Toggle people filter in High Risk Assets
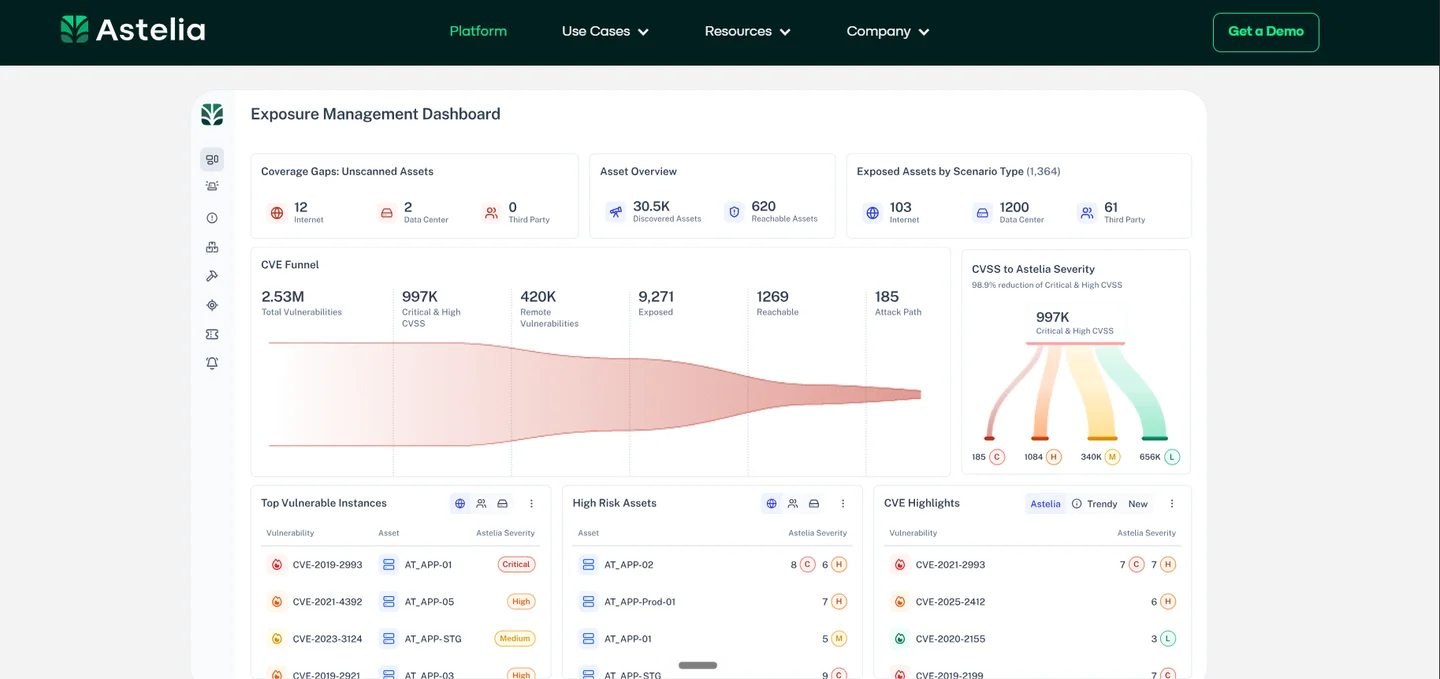 coord(793,504)
